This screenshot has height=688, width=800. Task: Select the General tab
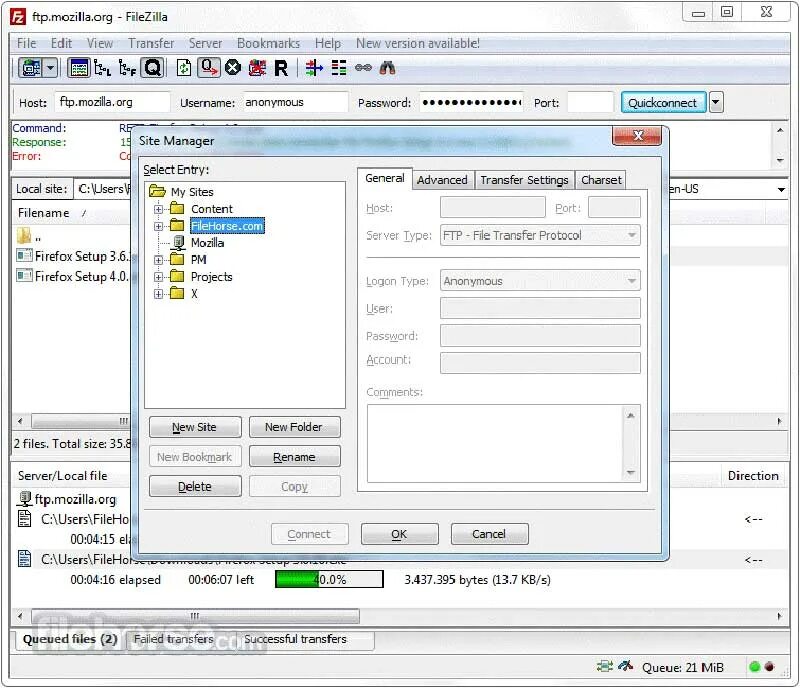click(385, 178)
